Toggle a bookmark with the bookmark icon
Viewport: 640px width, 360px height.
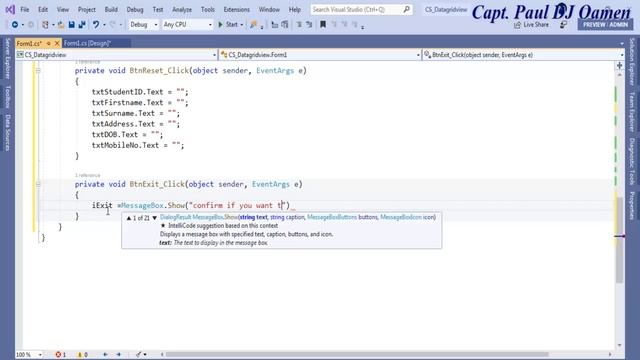(x=323, y=25)
